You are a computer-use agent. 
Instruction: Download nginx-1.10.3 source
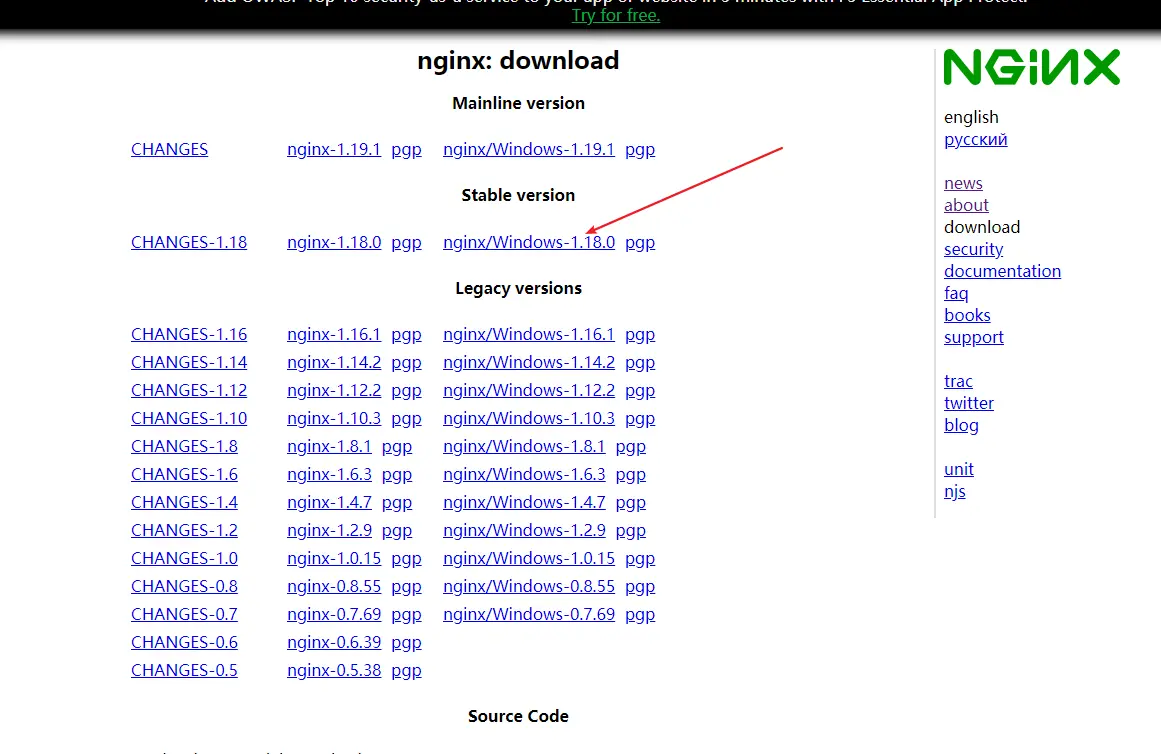pyautogui.click(x=334, y=418)
